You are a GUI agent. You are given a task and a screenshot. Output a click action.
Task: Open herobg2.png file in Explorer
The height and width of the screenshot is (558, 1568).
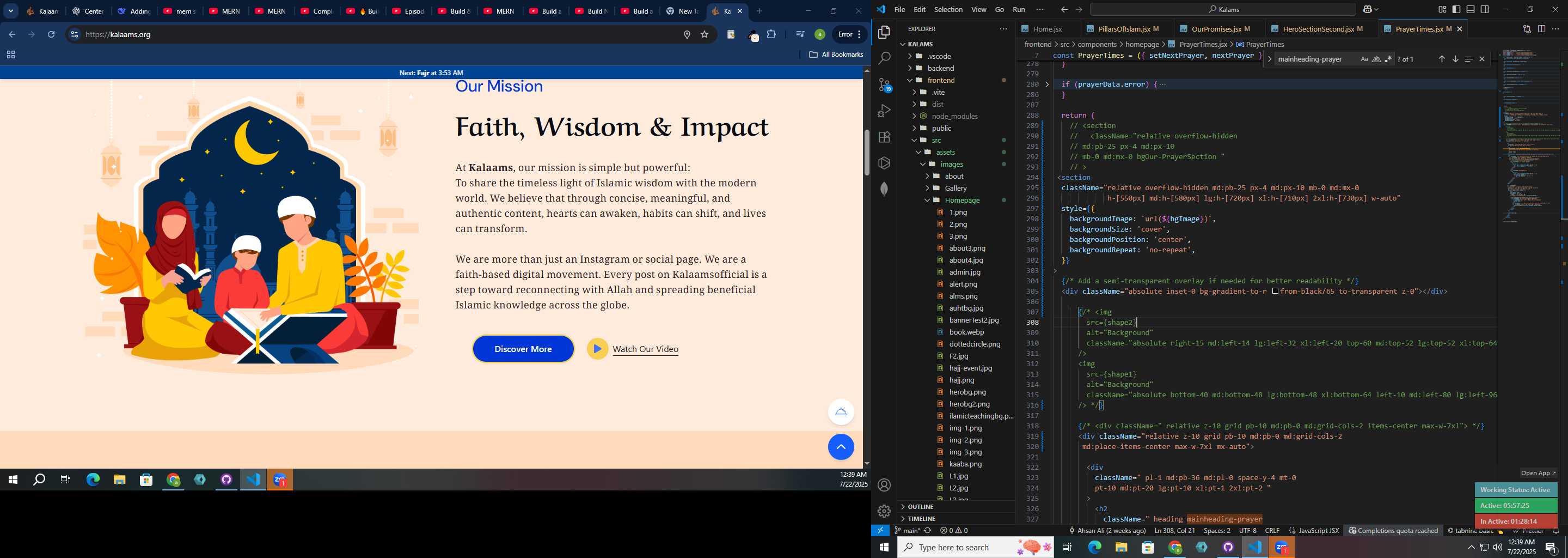click(x=969, y=404)
